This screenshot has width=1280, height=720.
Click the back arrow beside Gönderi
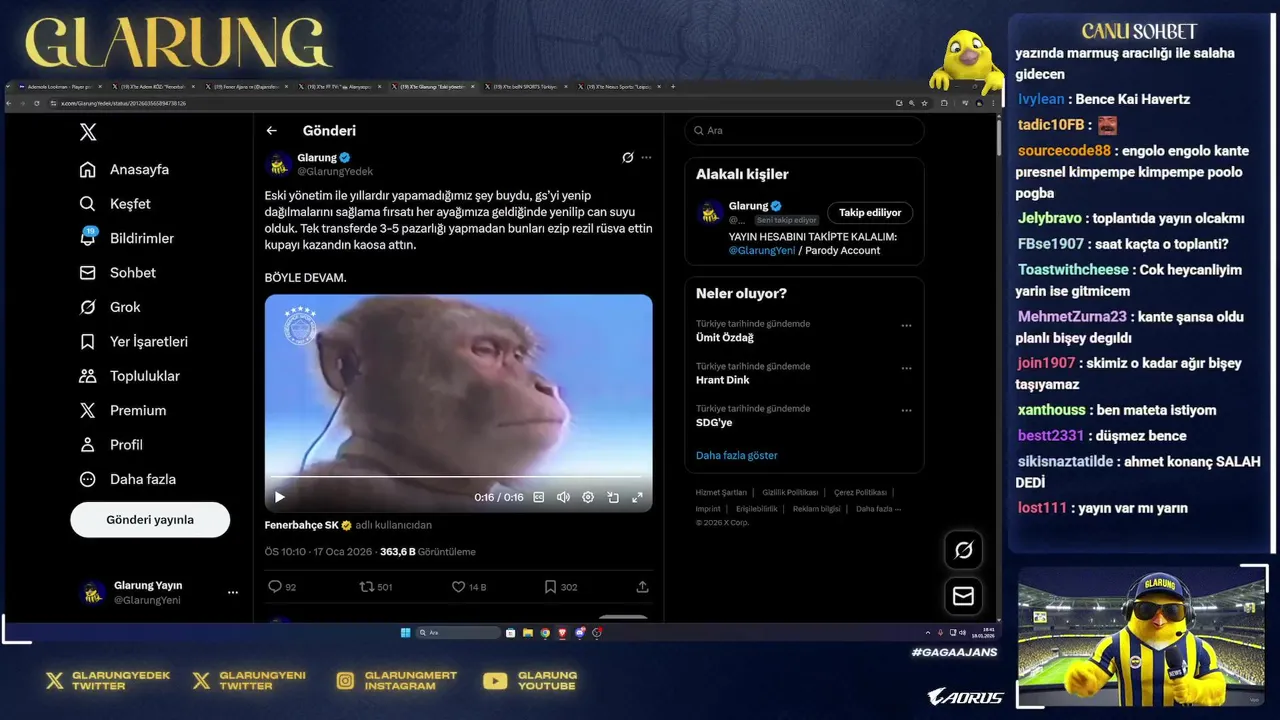tap(271, 131)
